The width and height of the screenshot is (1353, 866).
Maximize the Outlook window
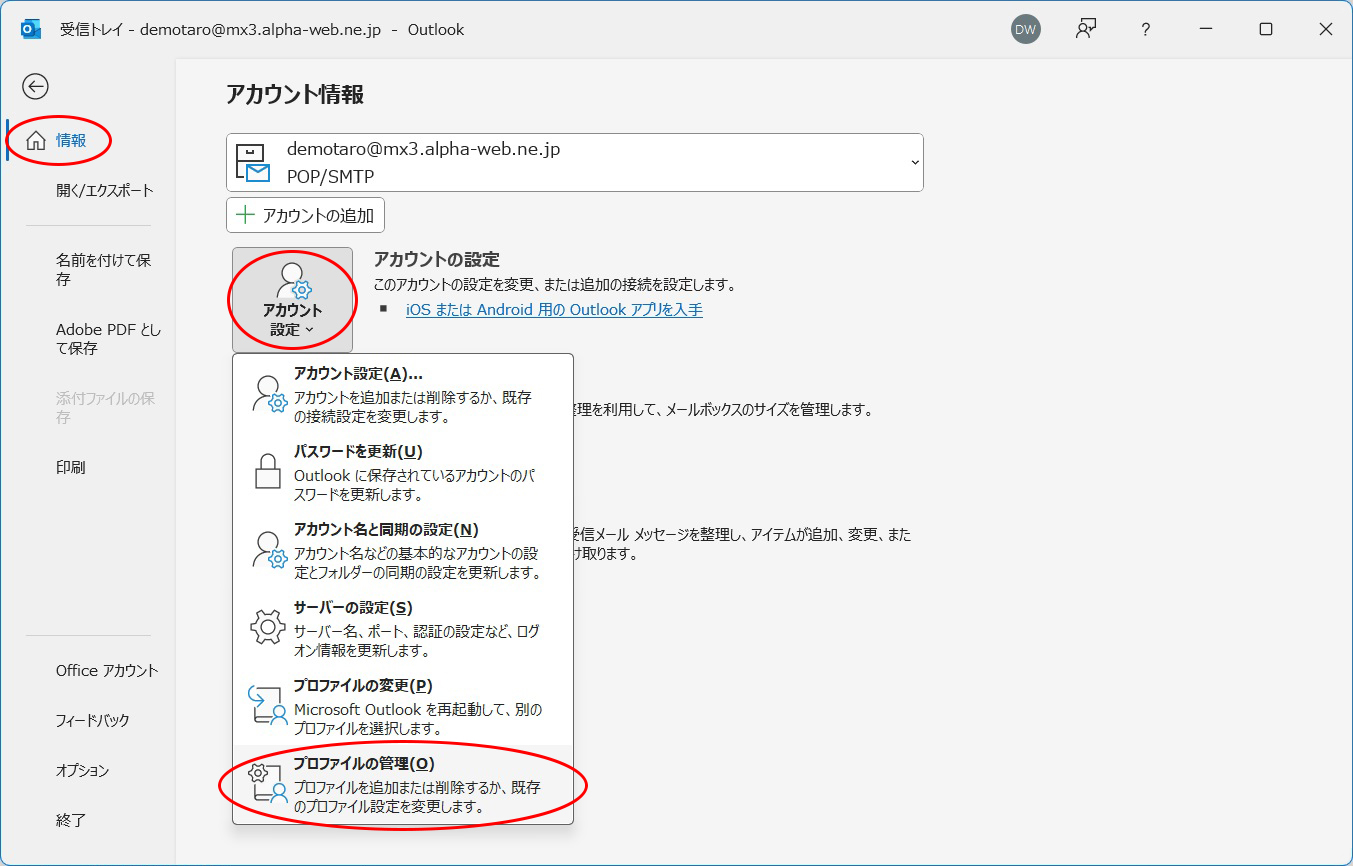1266,29
